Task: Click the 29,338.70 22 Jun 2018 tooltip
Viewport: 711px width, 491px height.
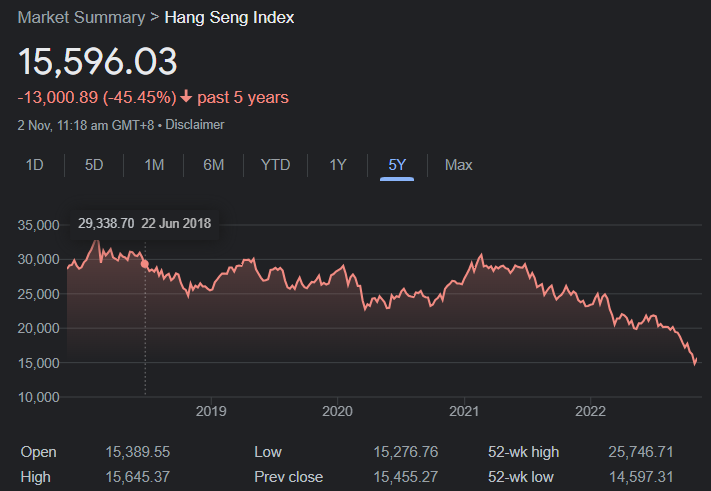Action: (144, 224)
